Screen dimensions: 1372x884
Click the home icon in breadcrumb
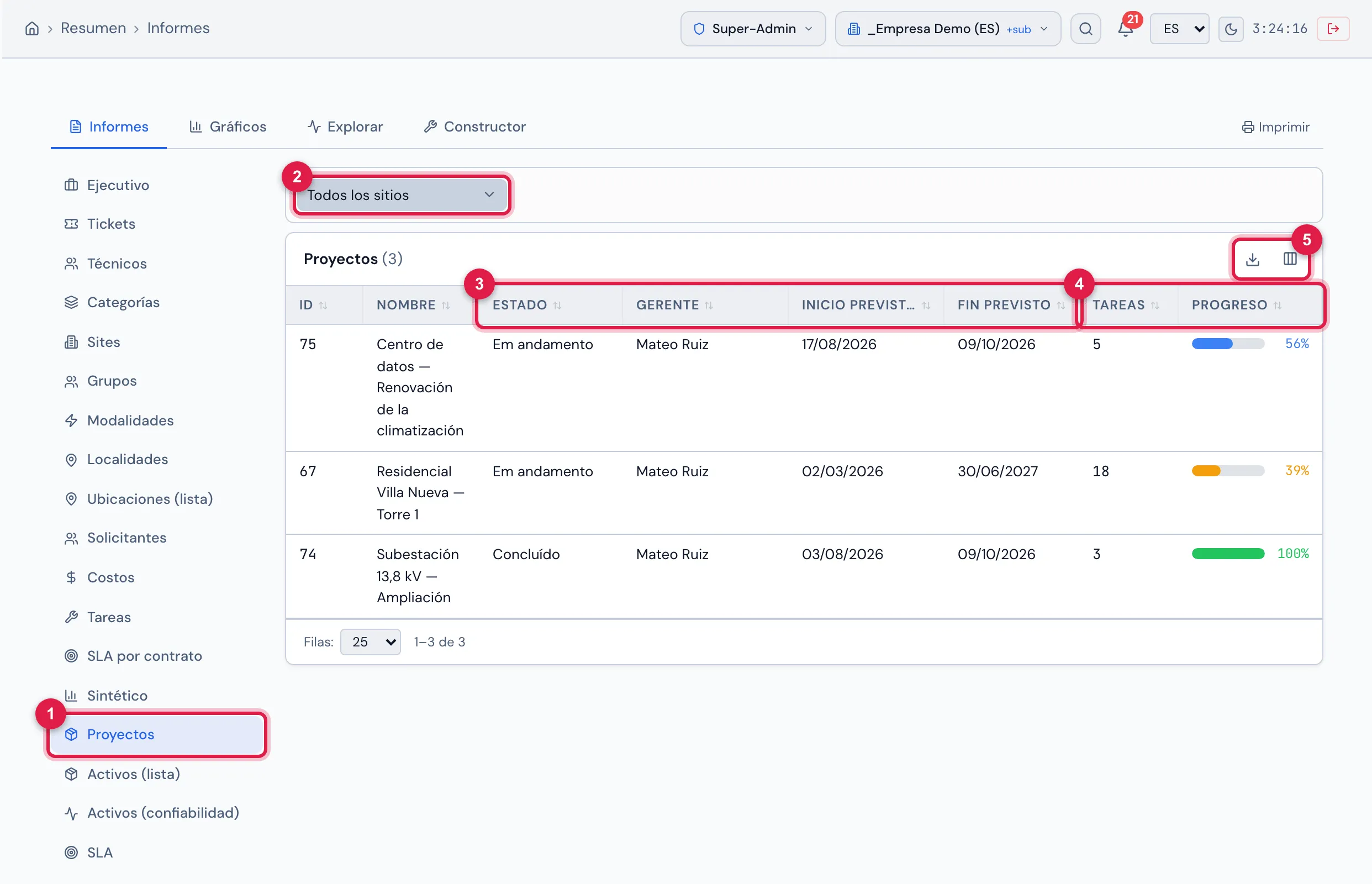(32, 28)
